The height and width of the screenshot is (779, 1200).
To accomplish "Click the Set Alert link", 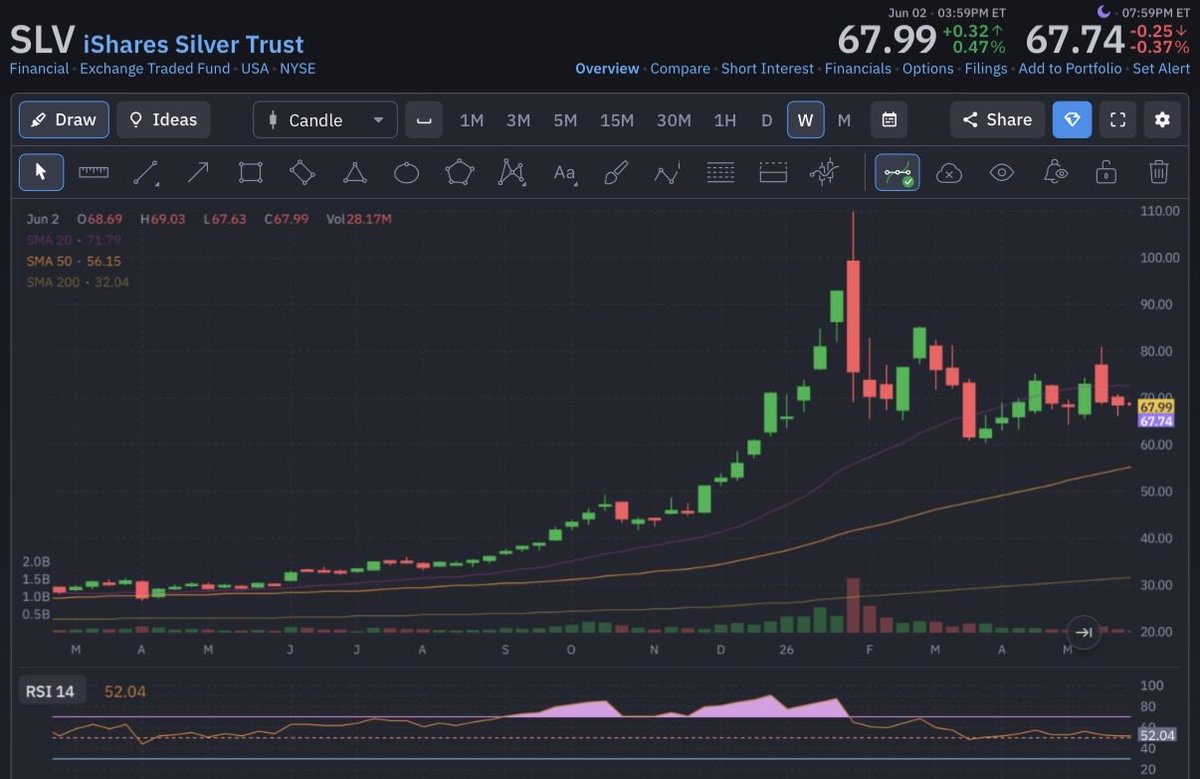I will point(1161,69).
